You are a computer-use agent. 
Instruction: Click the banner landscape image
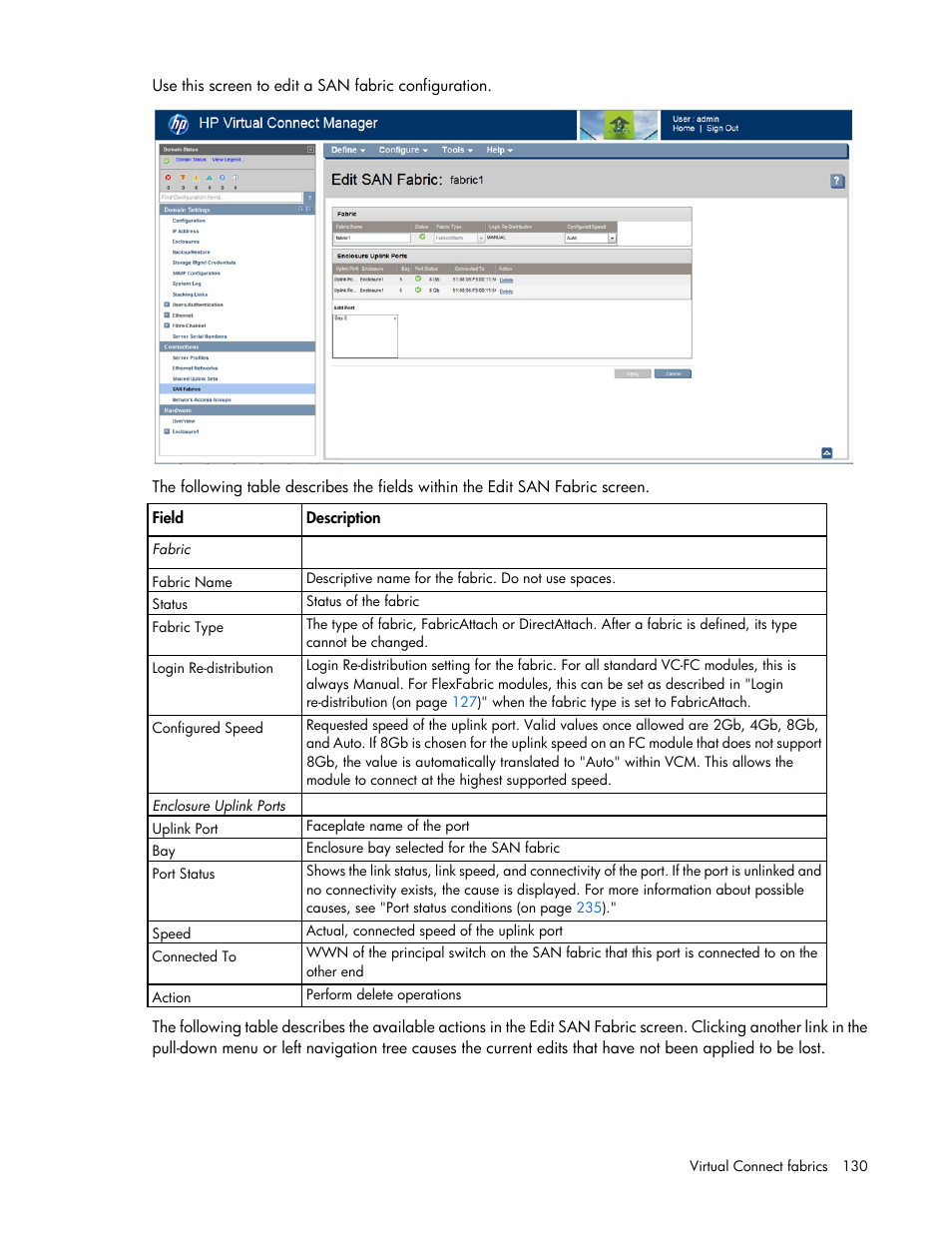point(619,125)
